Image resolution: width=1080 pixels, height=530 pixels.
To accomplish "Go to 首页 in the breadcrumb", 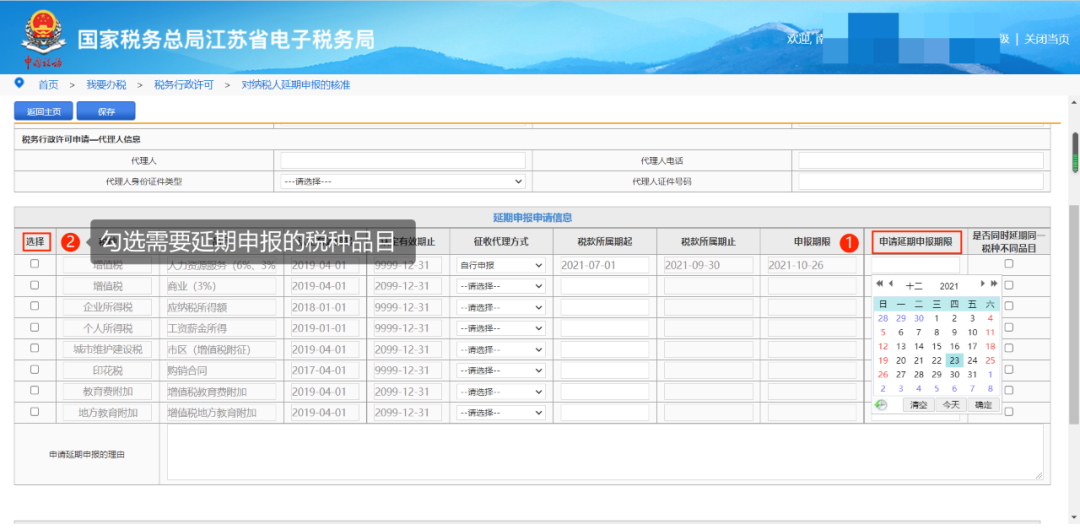I will (48, 85).
